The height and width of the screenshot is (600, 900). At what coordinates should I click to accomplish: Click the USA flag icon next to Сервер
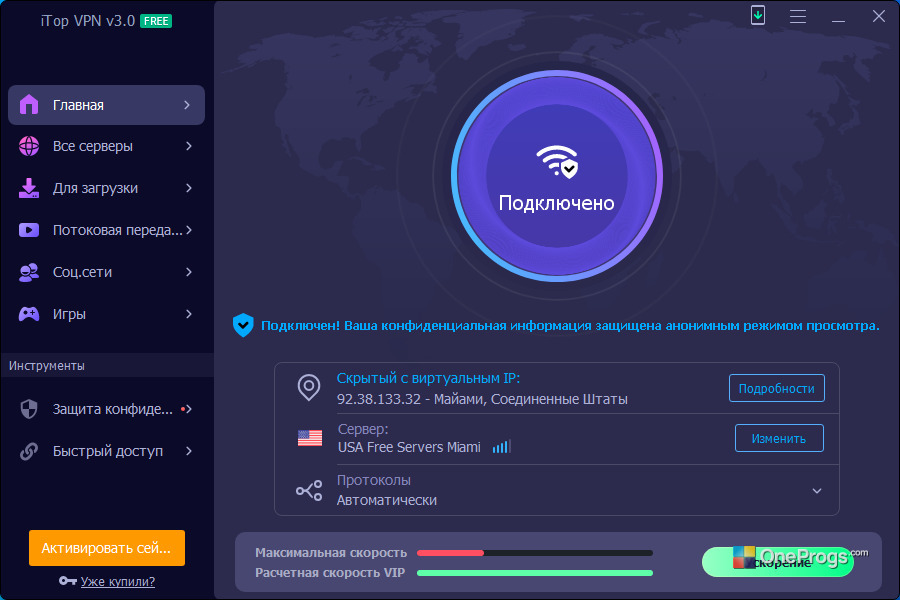(310, 438)
